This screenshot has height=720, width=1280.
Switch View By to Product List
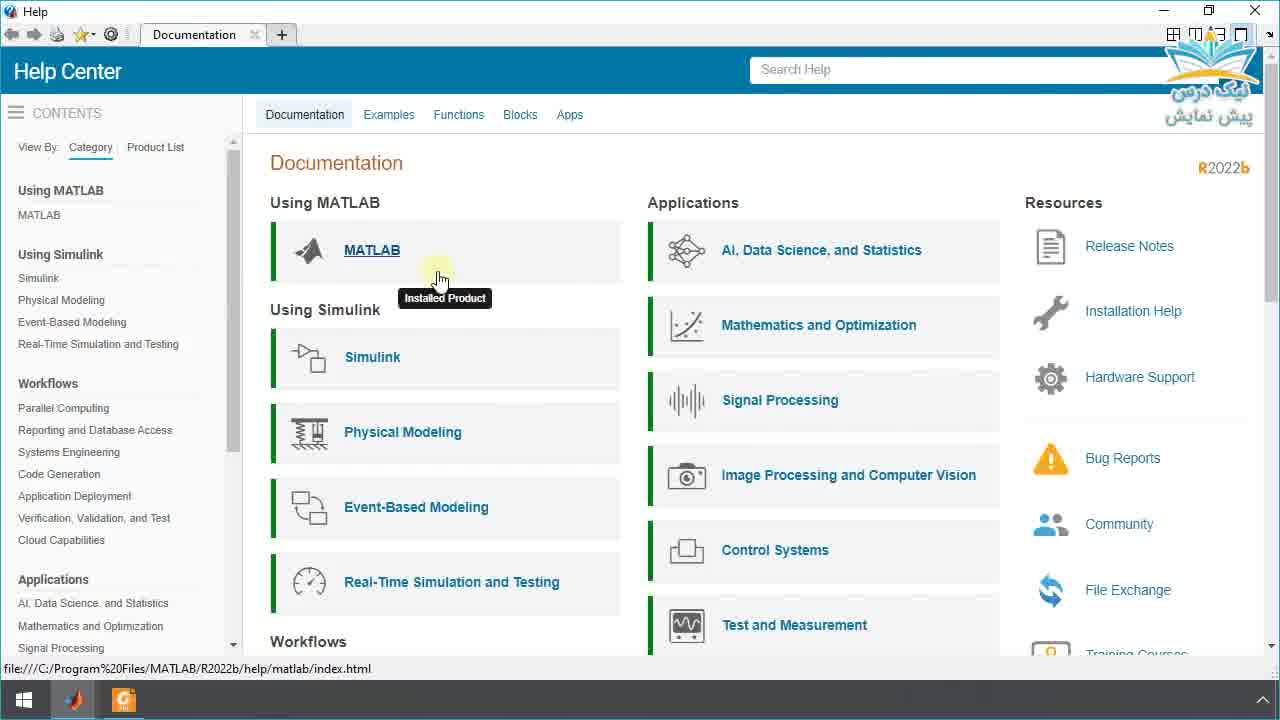coord(155,147)
